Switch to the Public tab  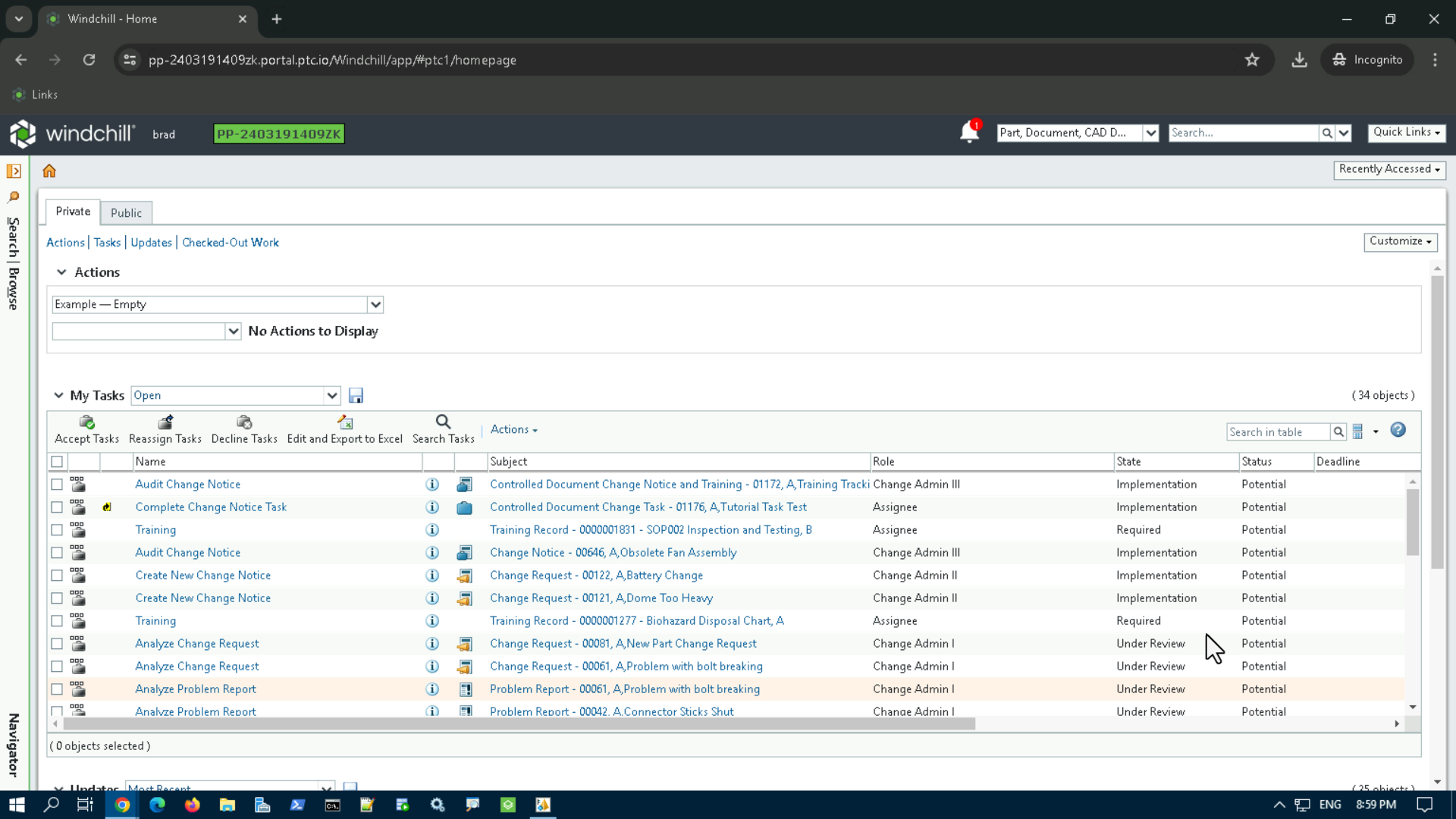tap(126, 213)
